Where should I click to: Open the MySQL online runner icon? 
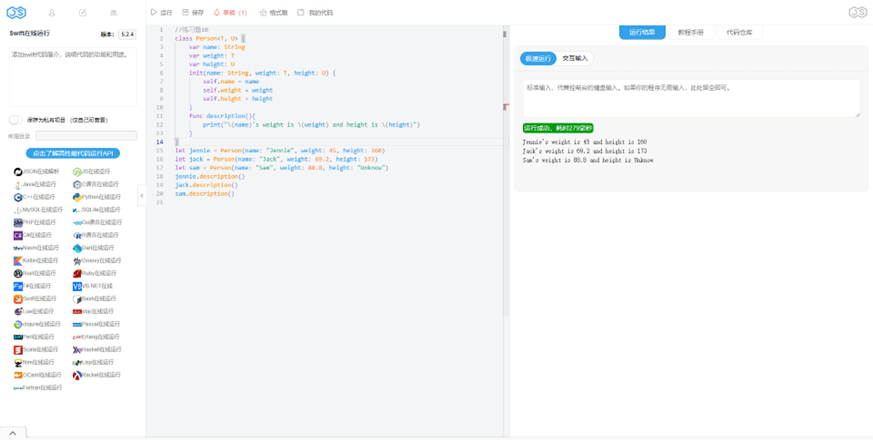pyautogui.click(x=18, y=210)
